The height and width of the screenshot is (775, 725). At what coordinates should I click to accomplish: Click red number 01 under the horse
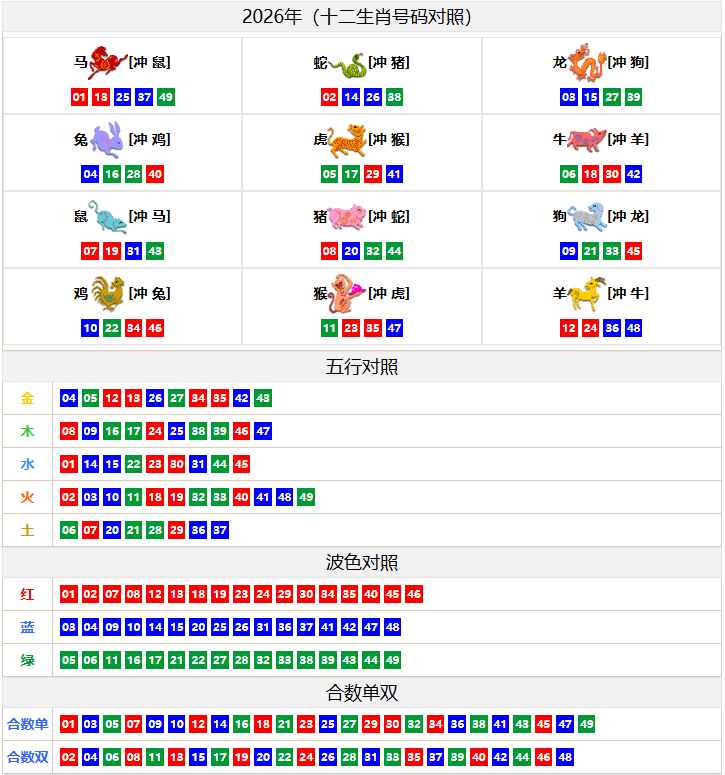(x=79, y=97)
